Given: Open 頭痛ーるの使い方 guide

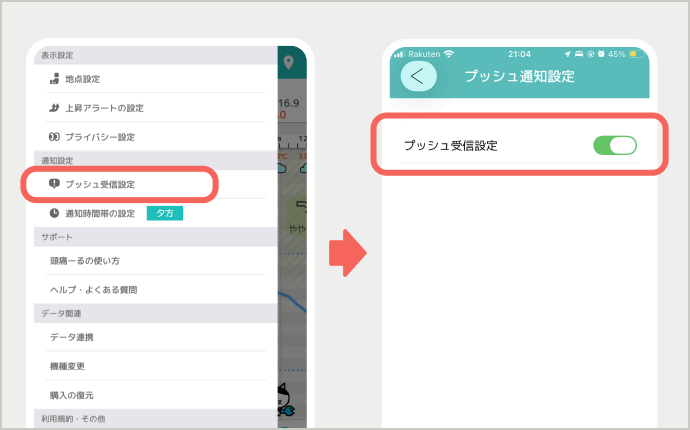Looking at the screenshot, I should coord(156,261).
